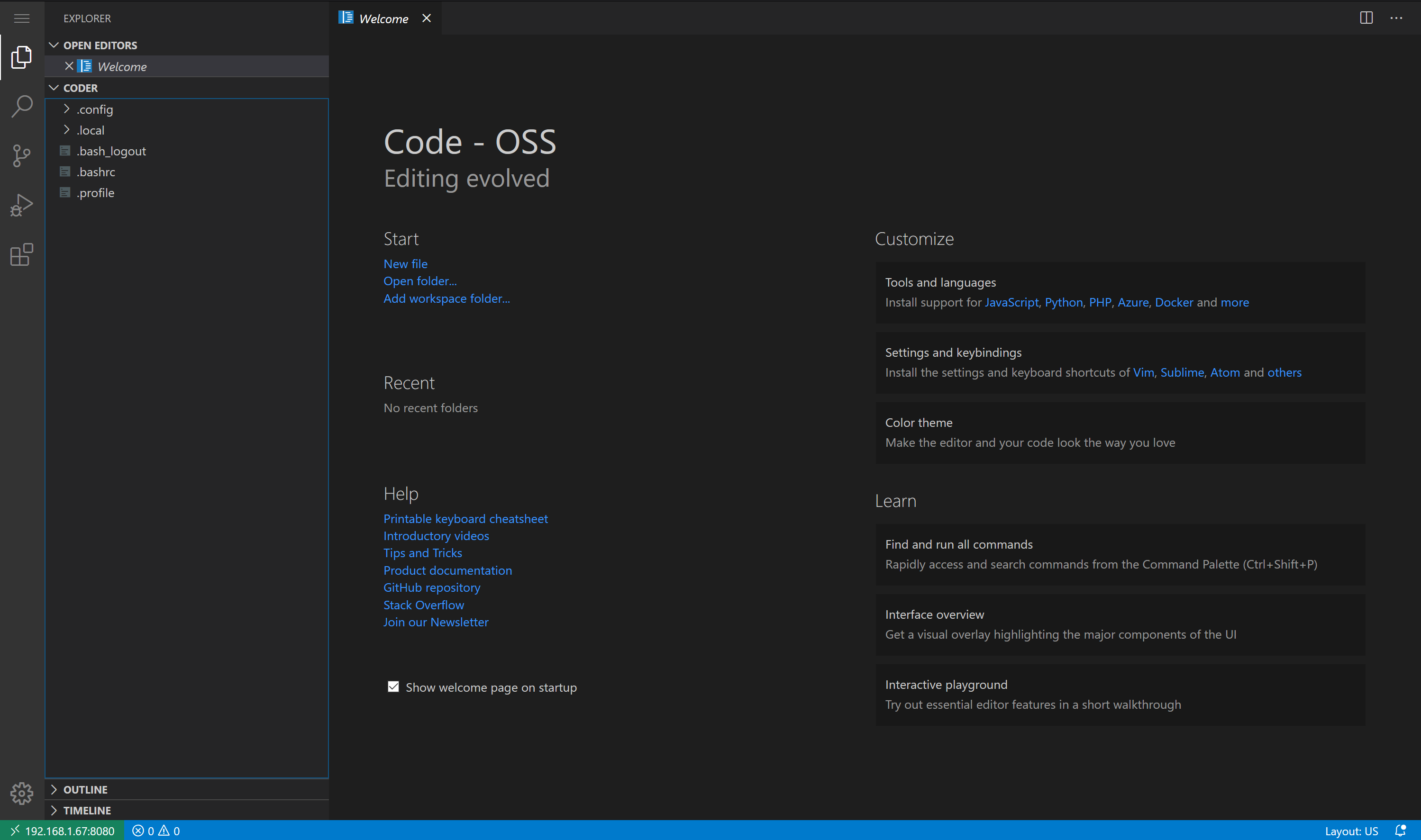Open the hamburger menu
Screen dimensions: 1421x840
coord(21,18)
